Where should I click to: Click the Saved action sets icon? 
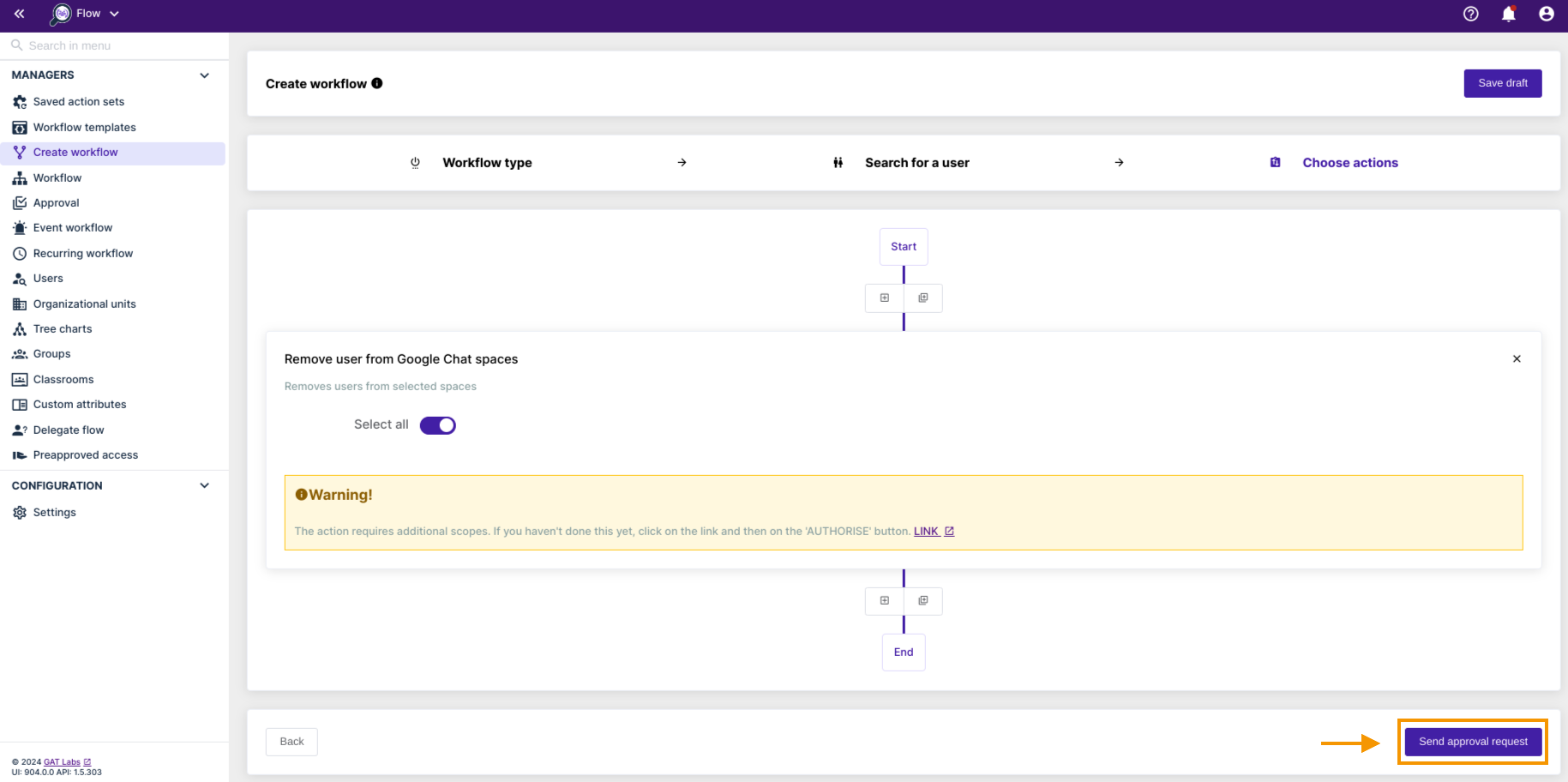tap(20, 102)
